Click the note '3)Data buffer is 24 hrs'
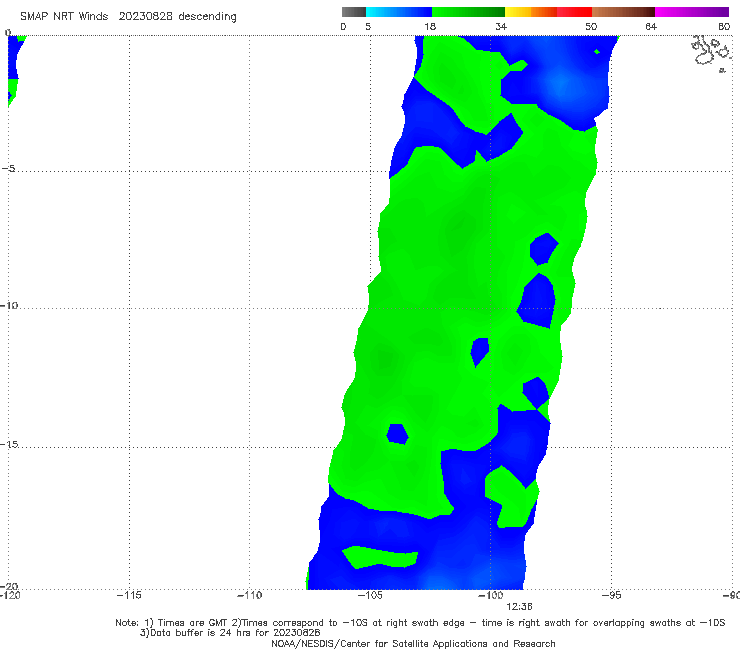Image resolution: width=740 pixels, height=650 pixels. [x=230, y=633]
